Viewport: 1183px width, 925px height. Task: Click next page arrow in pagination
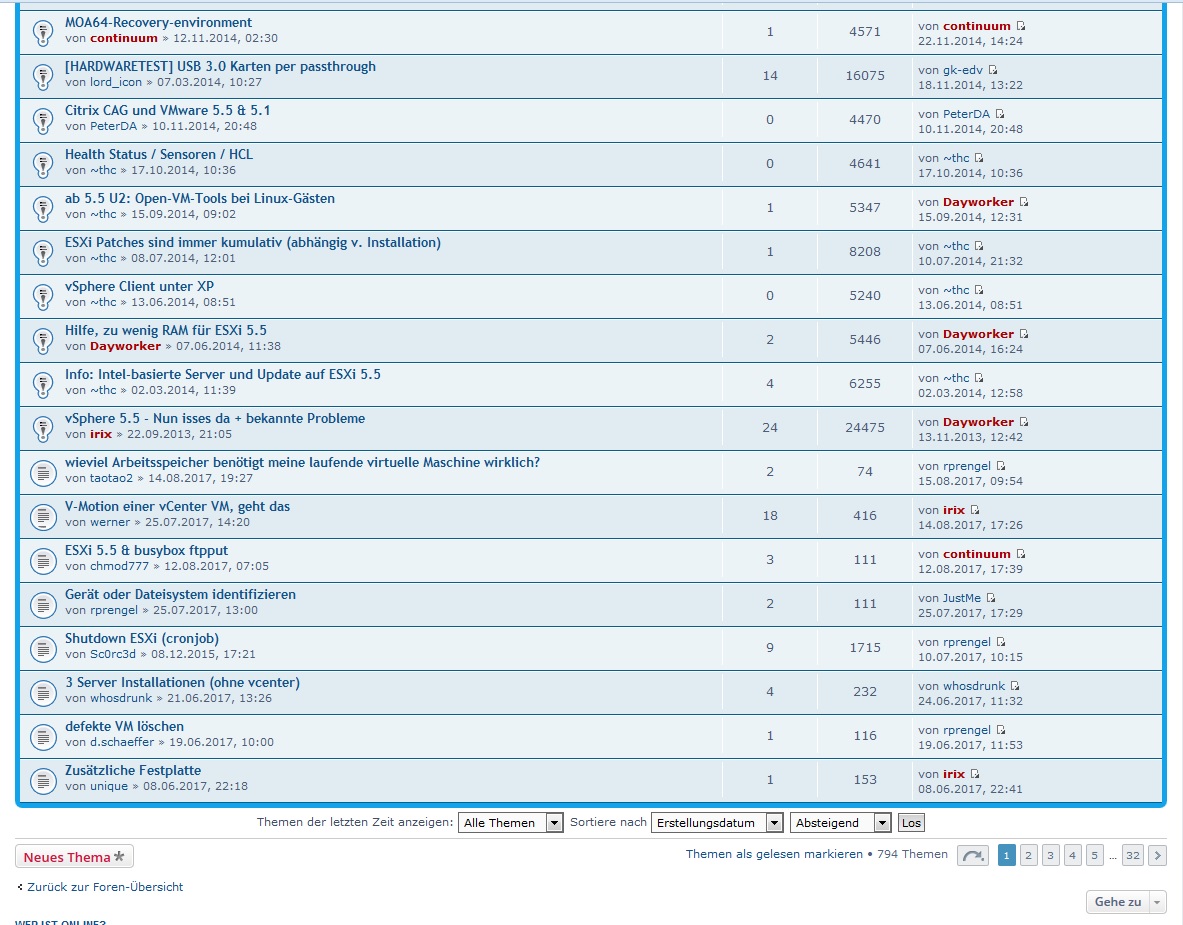(x=1157, y=855)
